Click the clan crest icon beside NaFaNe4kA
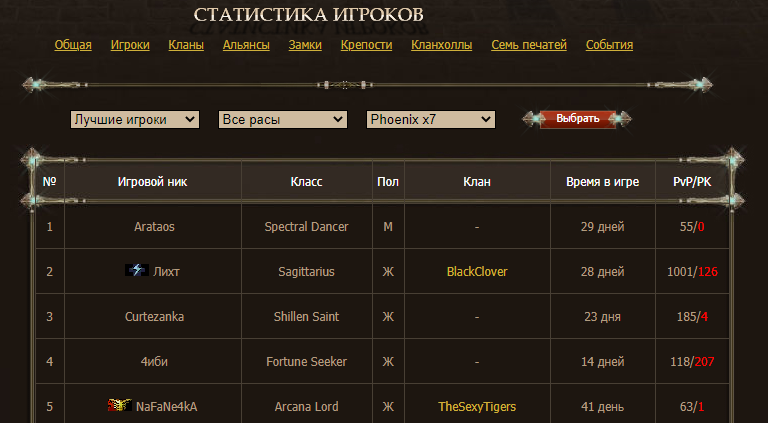This screenshot has height=423, width=768. pyautogui.click(x=120, y=405)
